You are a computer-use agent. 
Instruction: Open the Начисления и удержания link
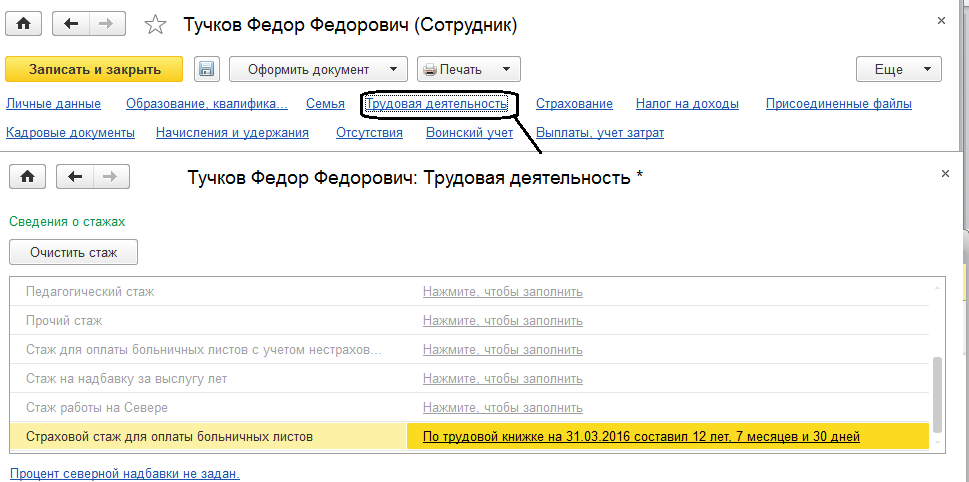click(x=232, y=132)
